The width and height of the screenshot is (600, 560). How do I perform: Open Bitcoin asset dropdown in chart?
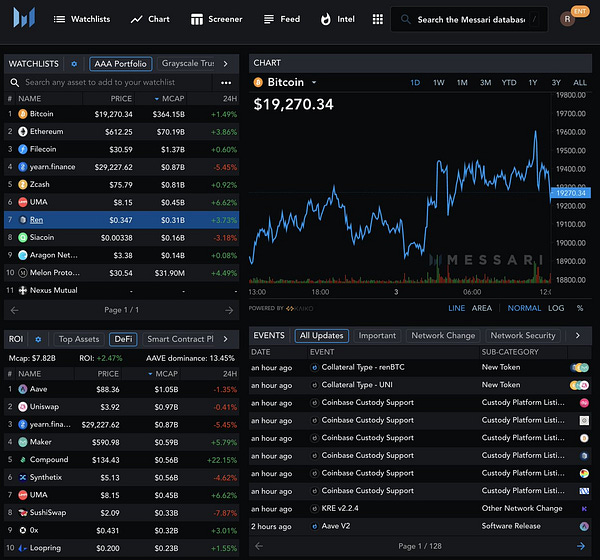[314, 82]
